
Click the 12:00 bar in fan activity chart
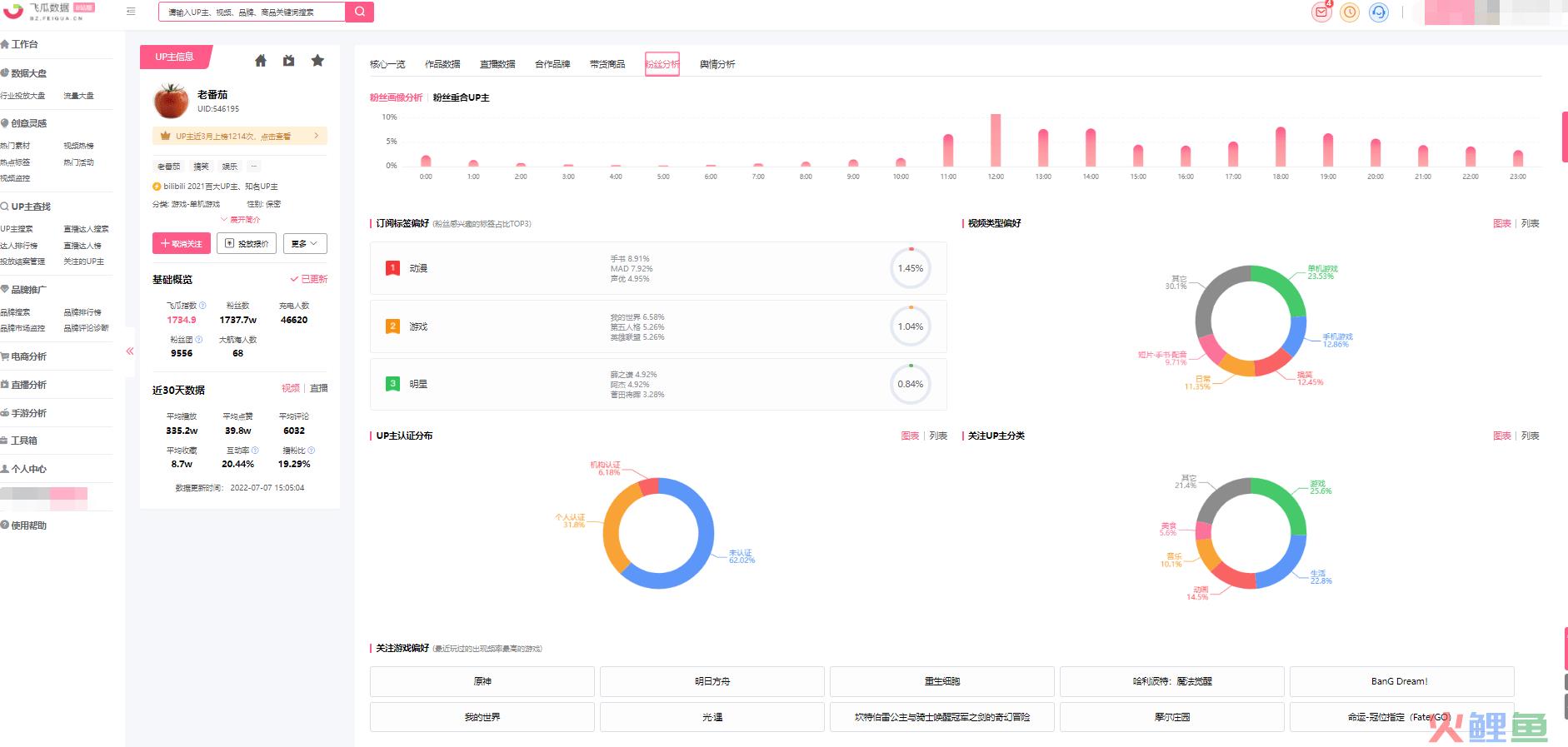click(996, 140)
